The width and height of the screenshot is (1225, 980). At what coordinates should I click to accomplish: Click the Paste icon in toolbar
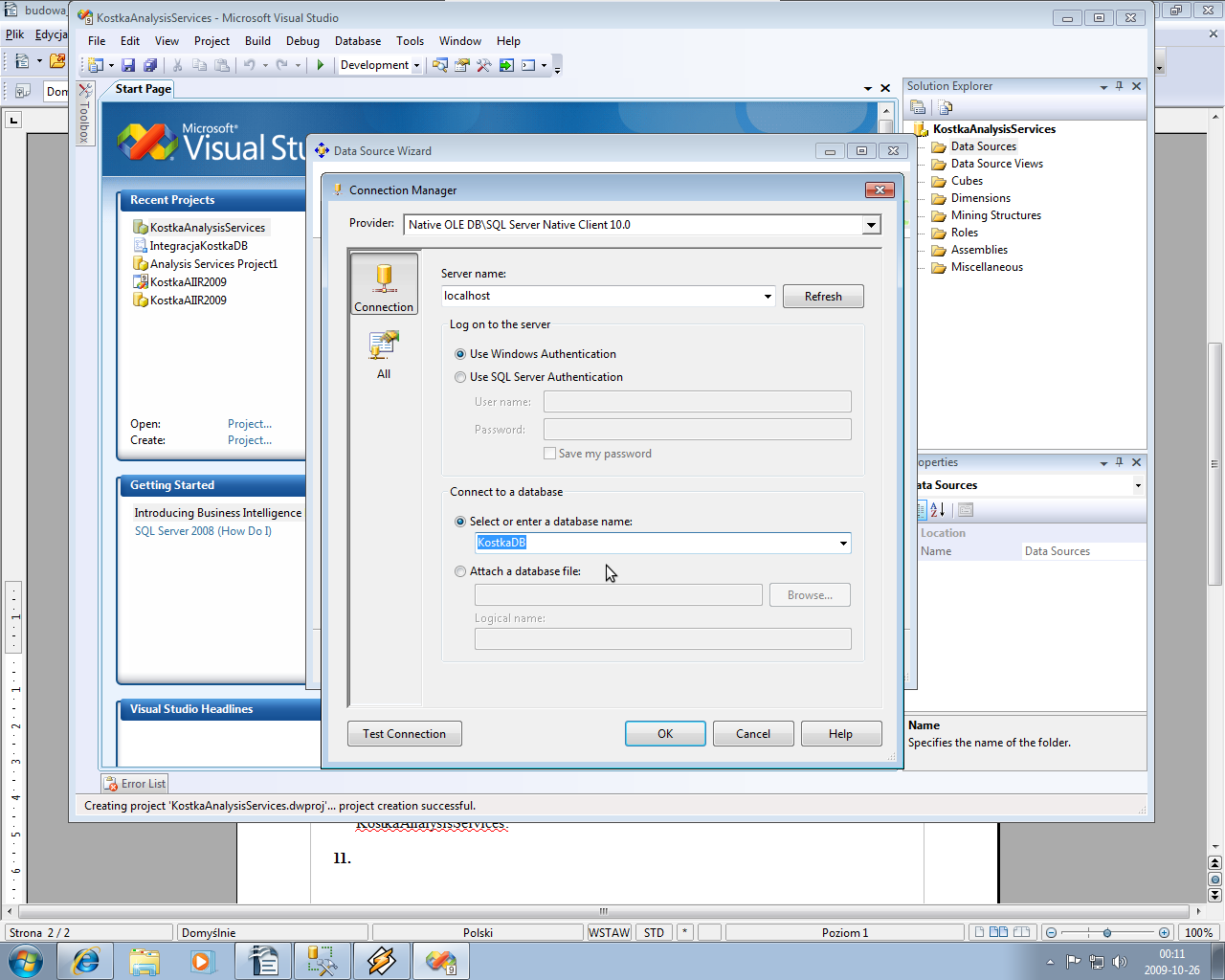(222, 65)
